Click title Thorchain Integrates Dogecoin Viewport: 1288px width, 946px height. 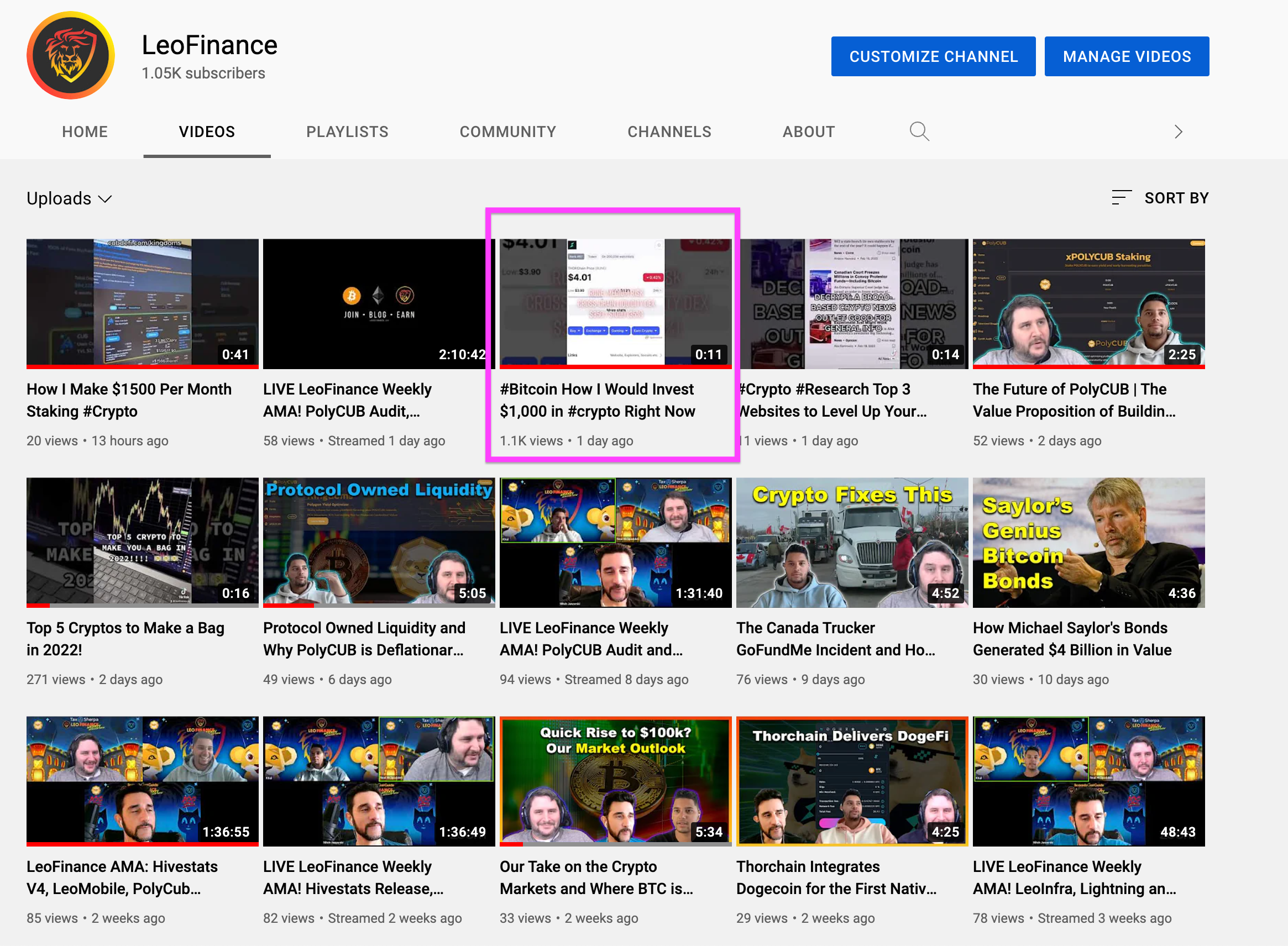tap(836, 877)
